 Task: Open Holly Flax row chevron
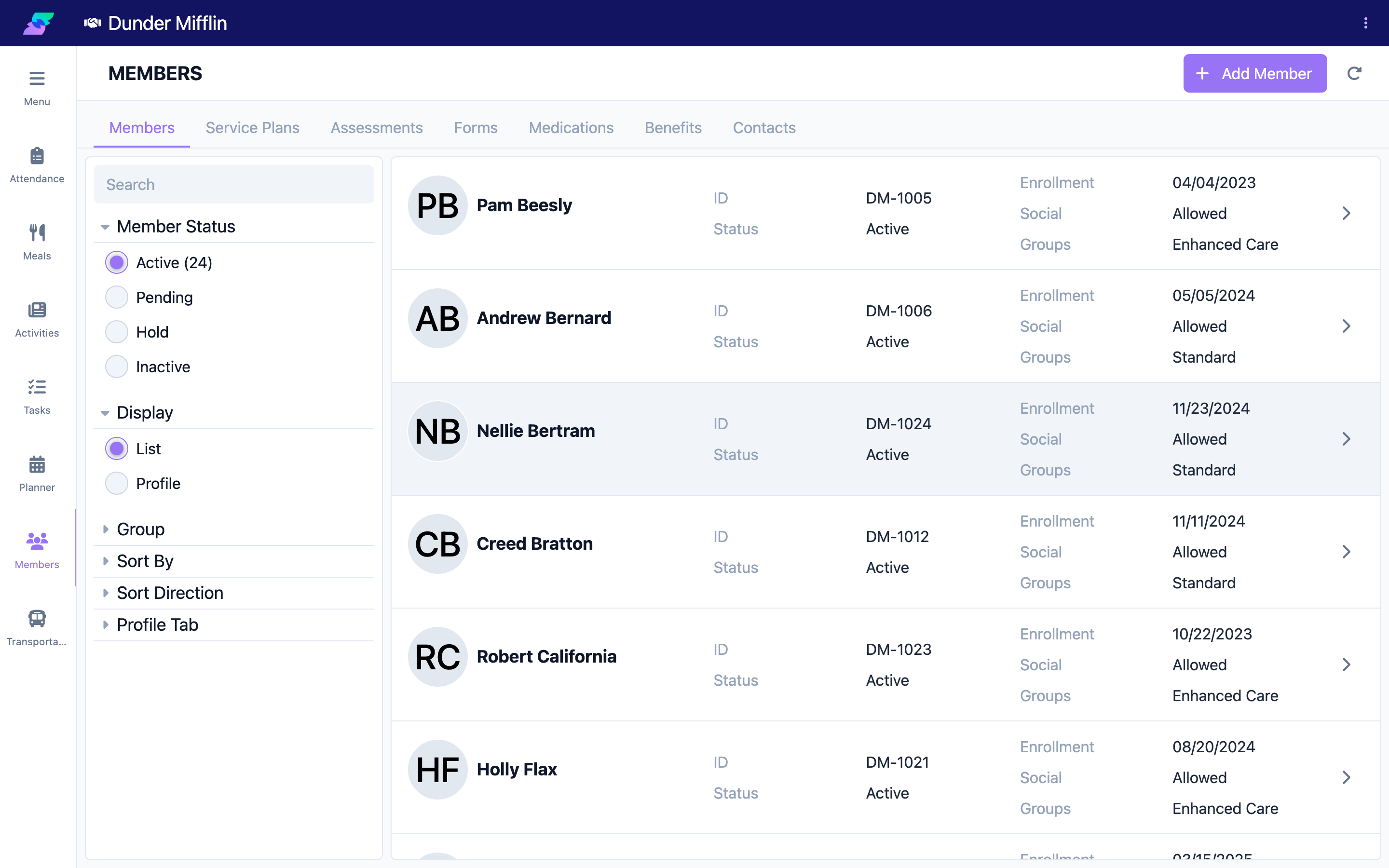coord(1347,777)
